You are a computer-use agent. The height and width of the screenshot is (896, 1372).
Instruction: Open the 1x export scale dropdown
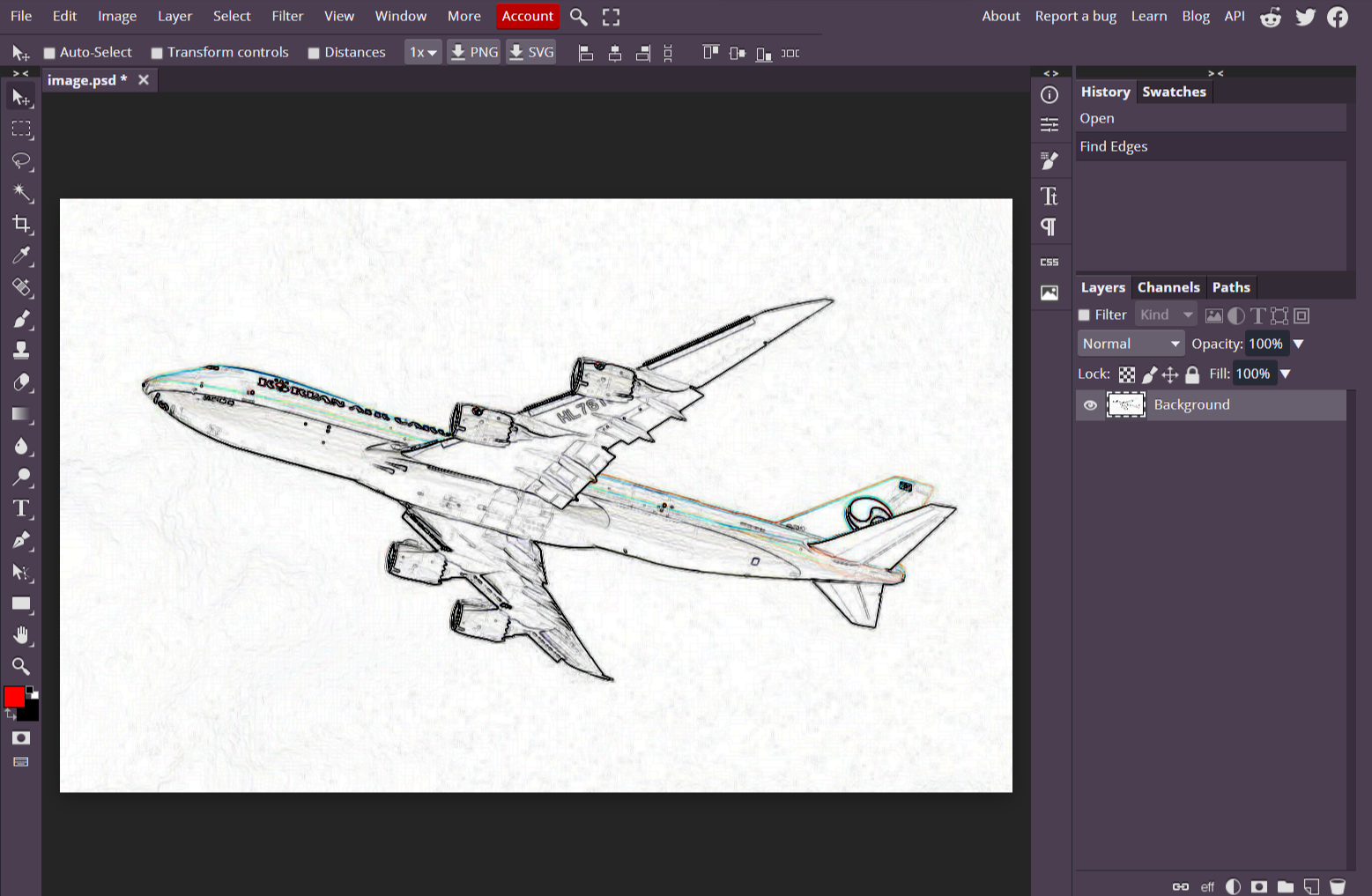423,53
